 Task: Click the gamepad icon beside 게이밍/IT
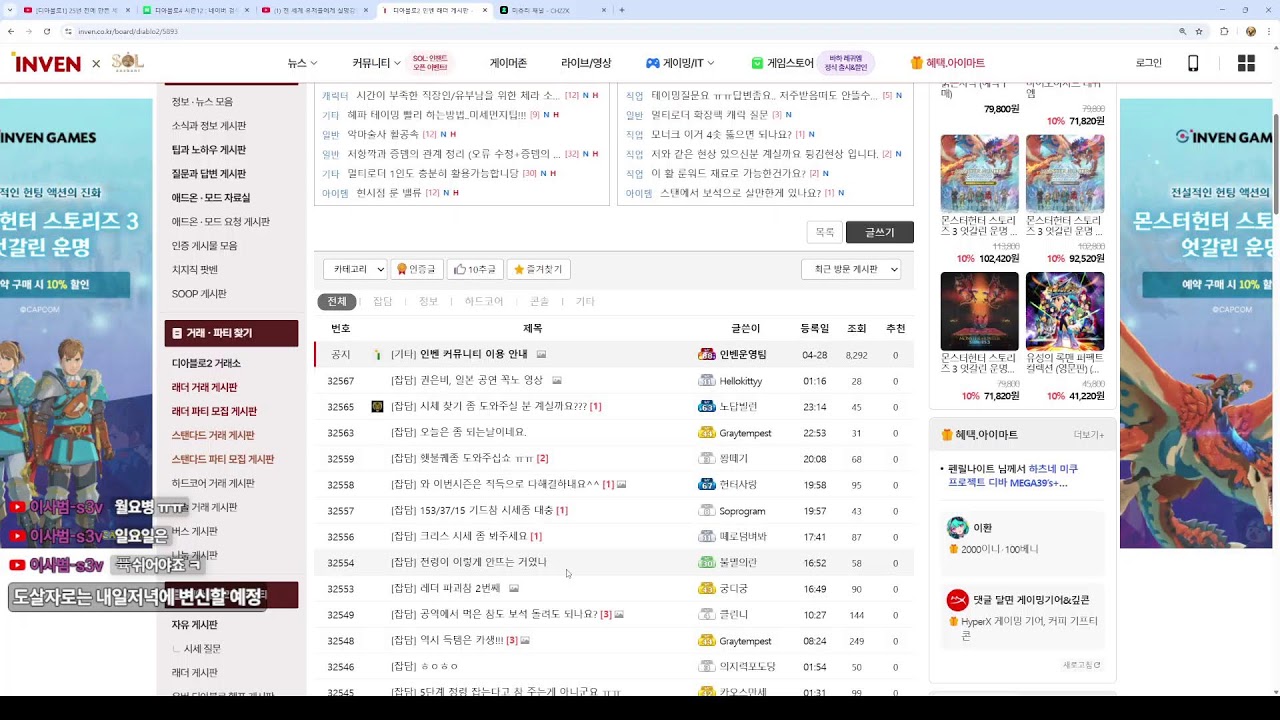coord(652,63)
